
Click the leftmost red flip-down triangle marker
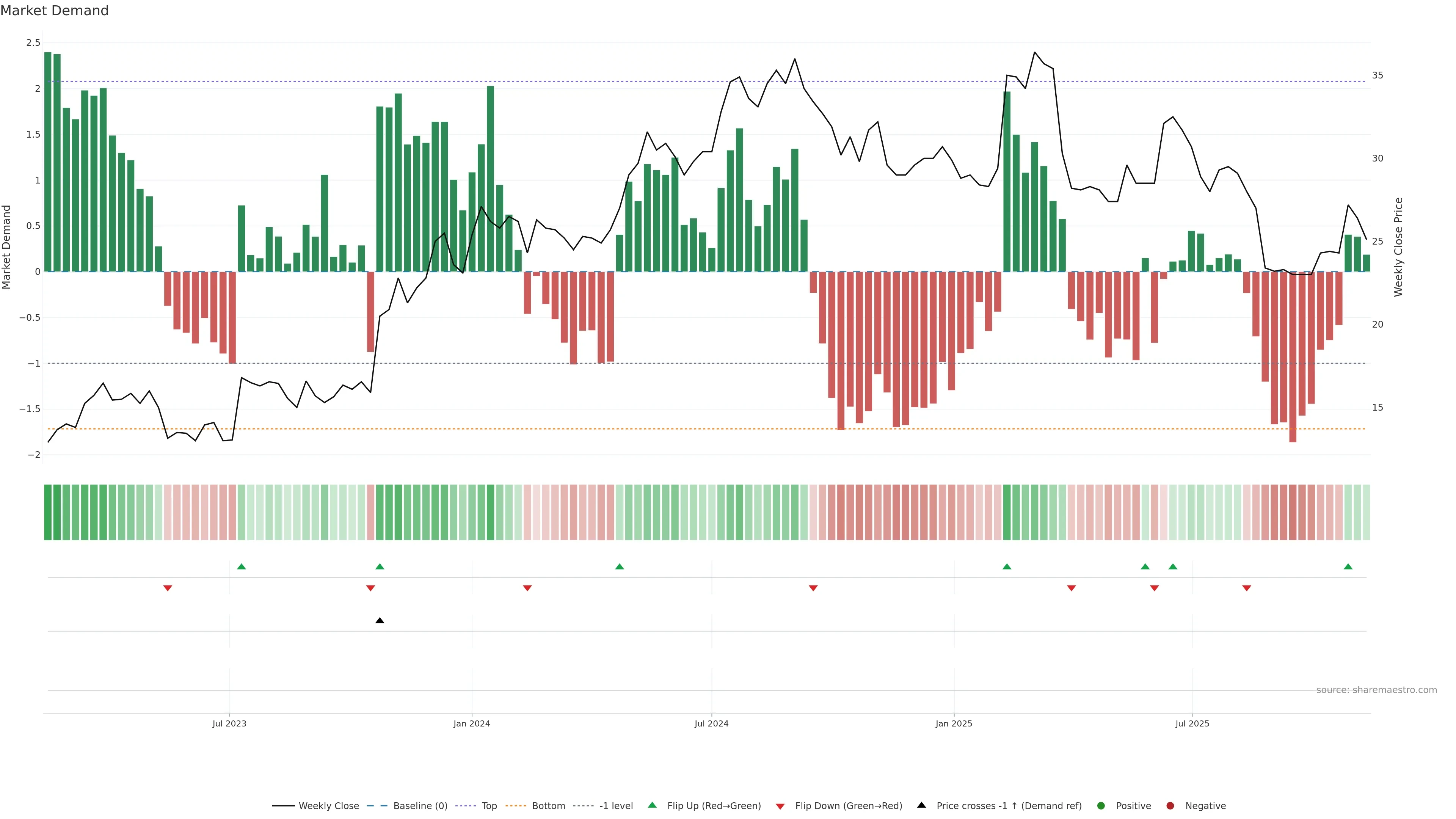167,588
